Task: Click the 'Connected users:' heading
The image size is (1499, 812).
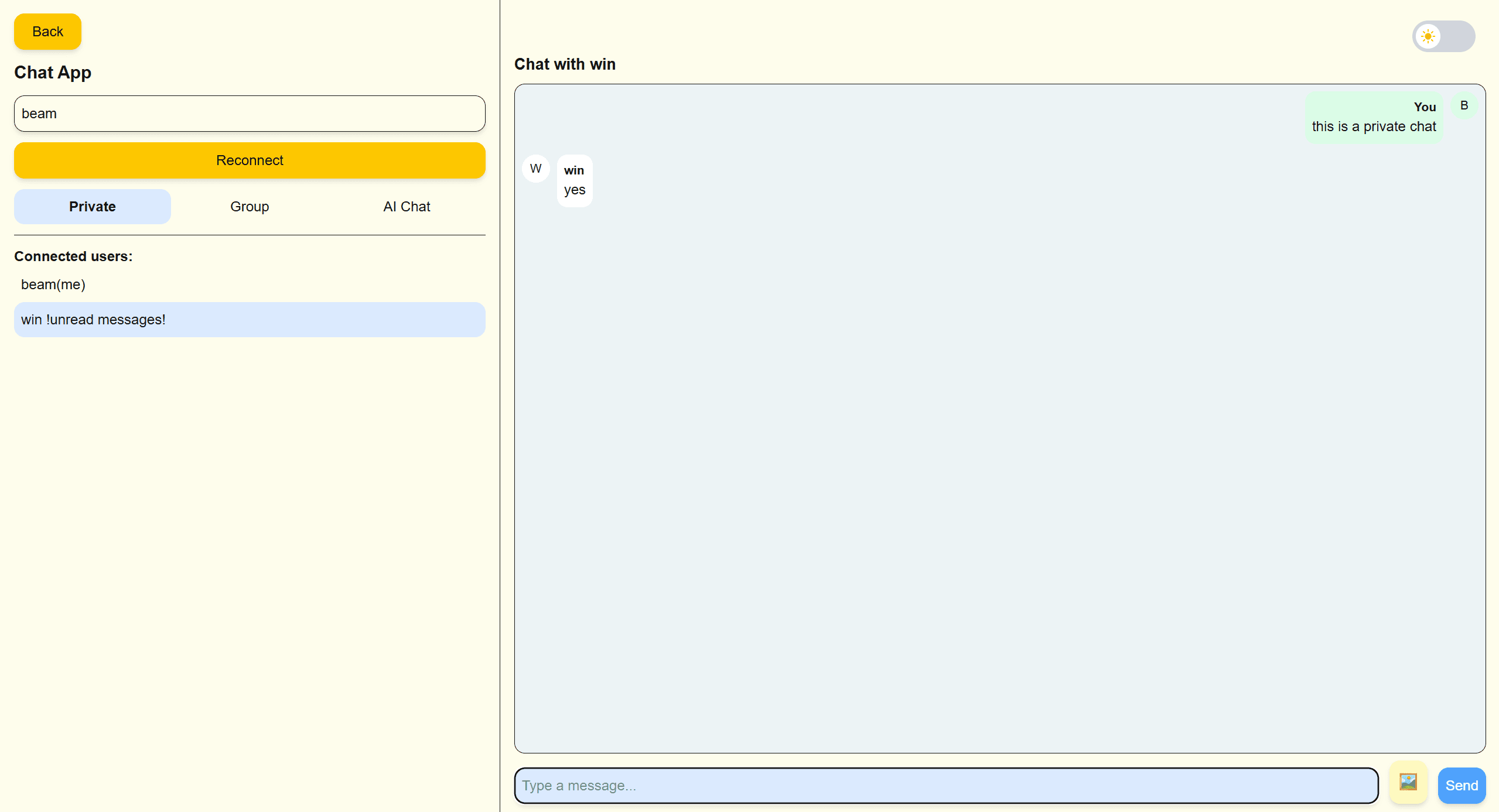Action: [x=73, y=256]
